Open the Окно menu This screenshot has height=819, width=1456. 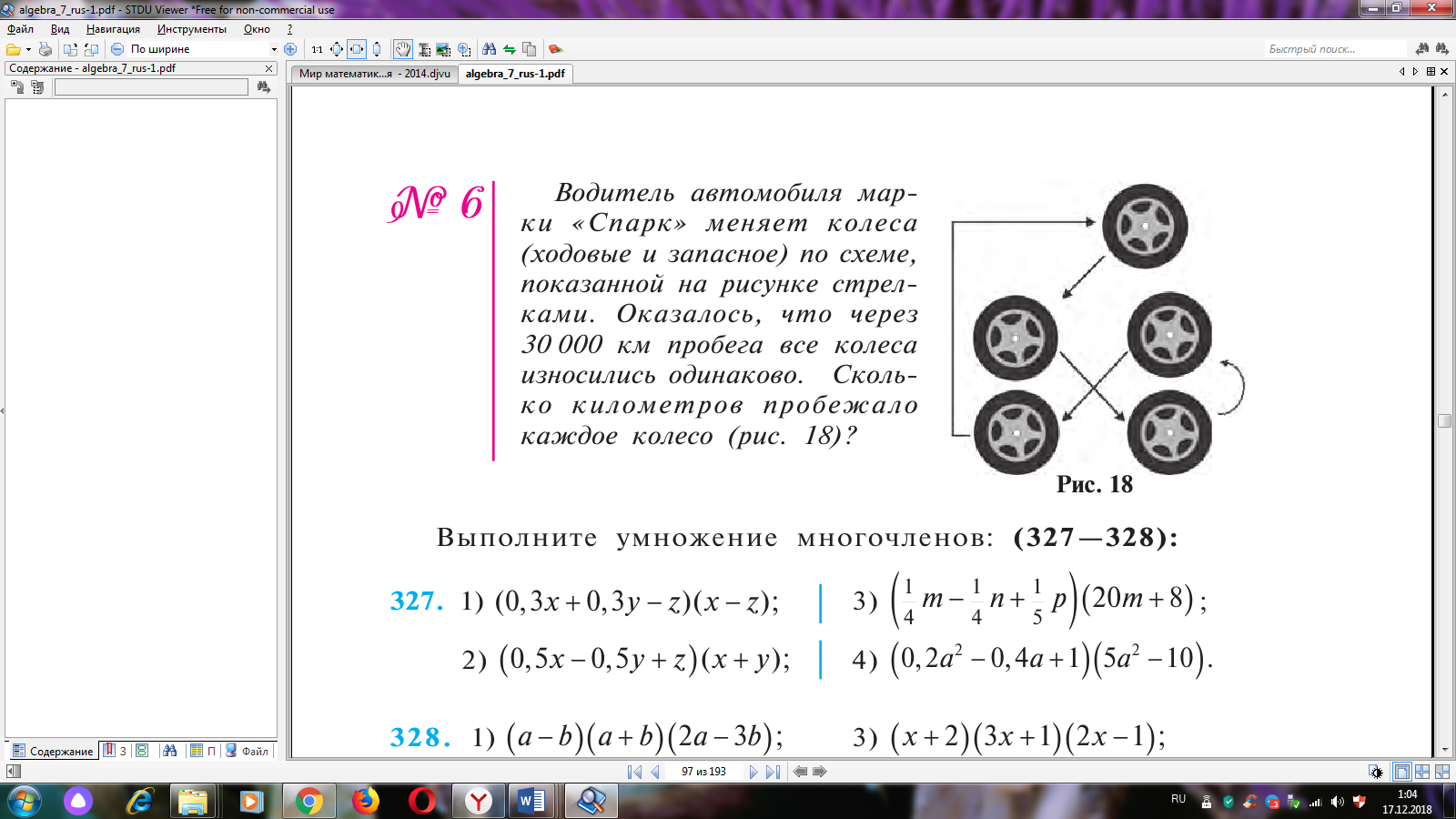point(257,29)
